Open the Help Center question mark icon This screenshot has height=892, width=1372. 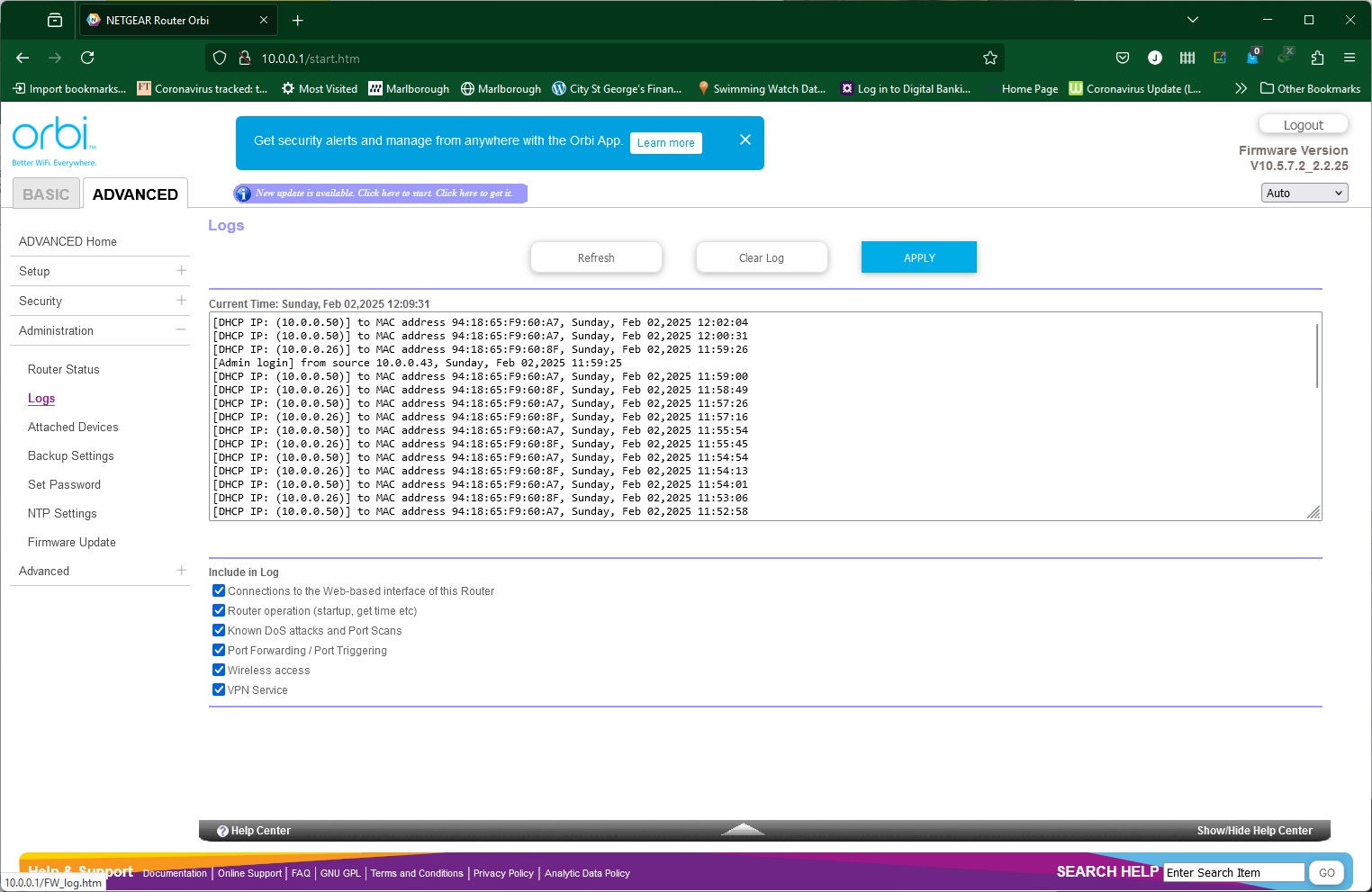(x=222, y=831)
